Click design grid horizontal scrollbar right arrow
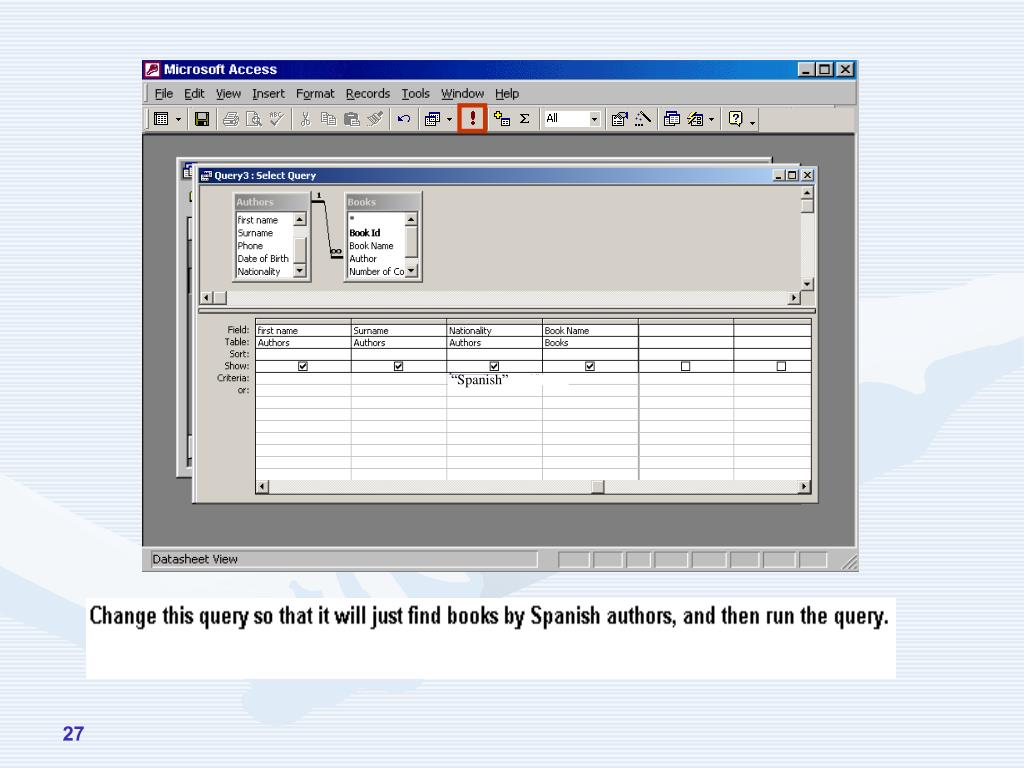1024x768 pixels. pos(805,487)
